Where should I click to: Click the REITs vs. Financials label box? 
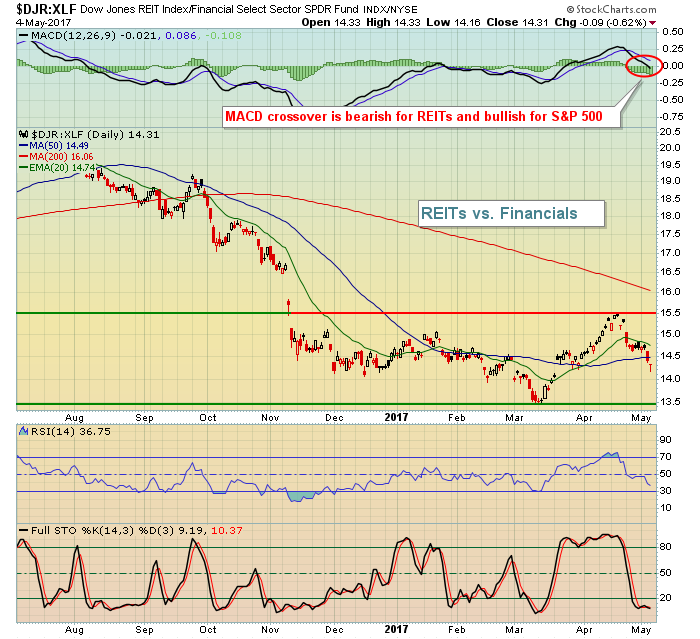(x=511, y=213)
